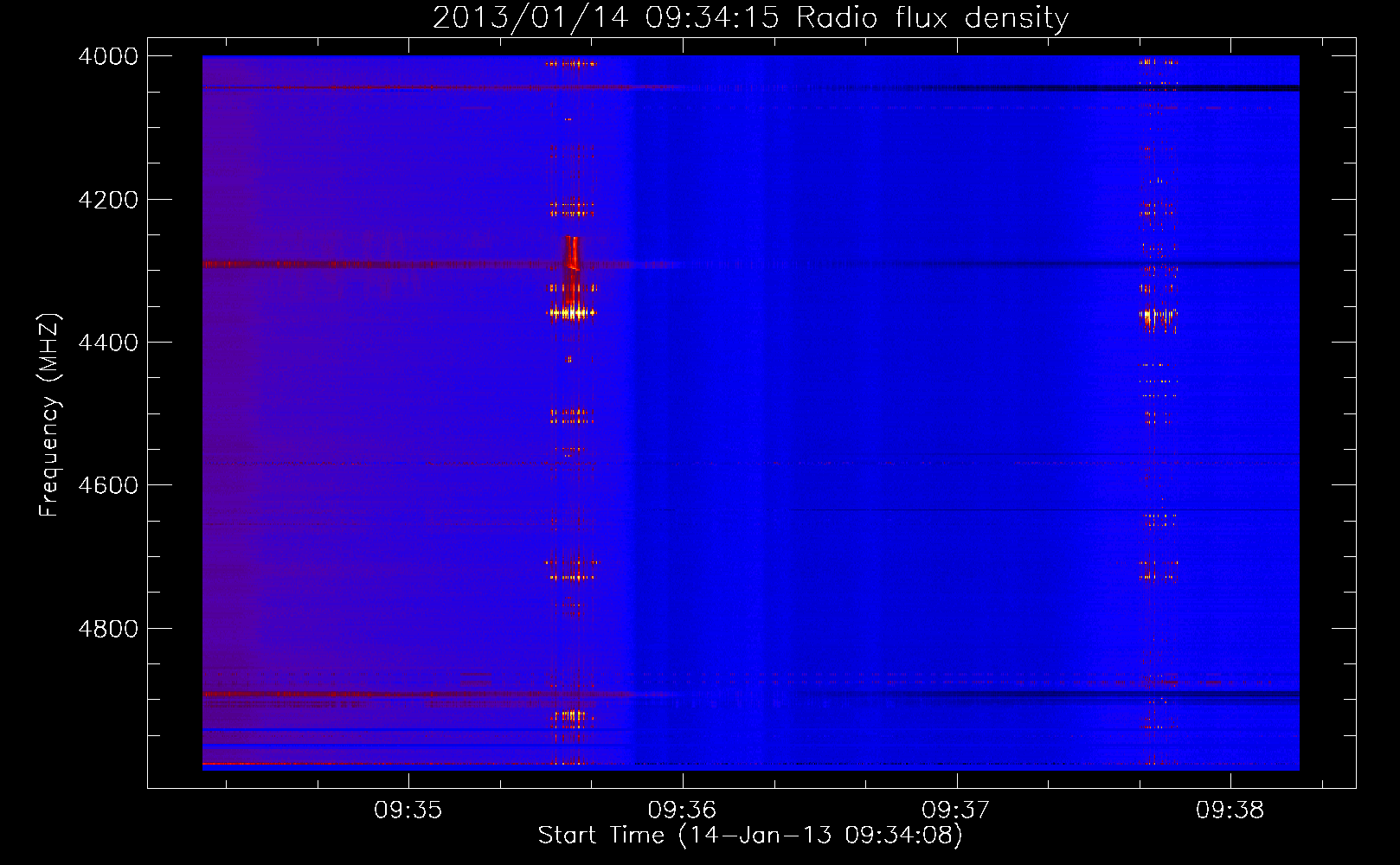Select the 4400 frequency axis label
The image size is (1400, 865).
108,343
